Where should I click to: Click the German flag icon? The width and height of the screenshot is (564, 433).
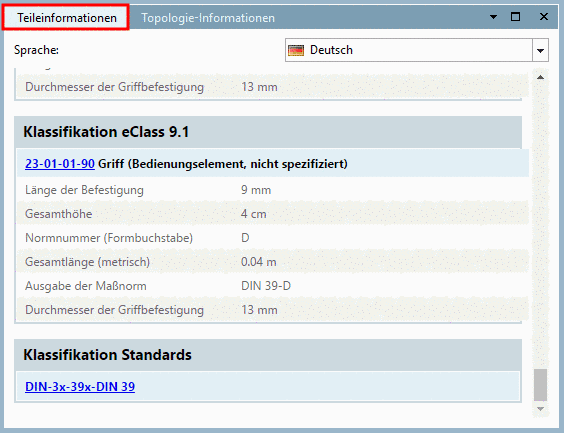click(x=296, y=50)
